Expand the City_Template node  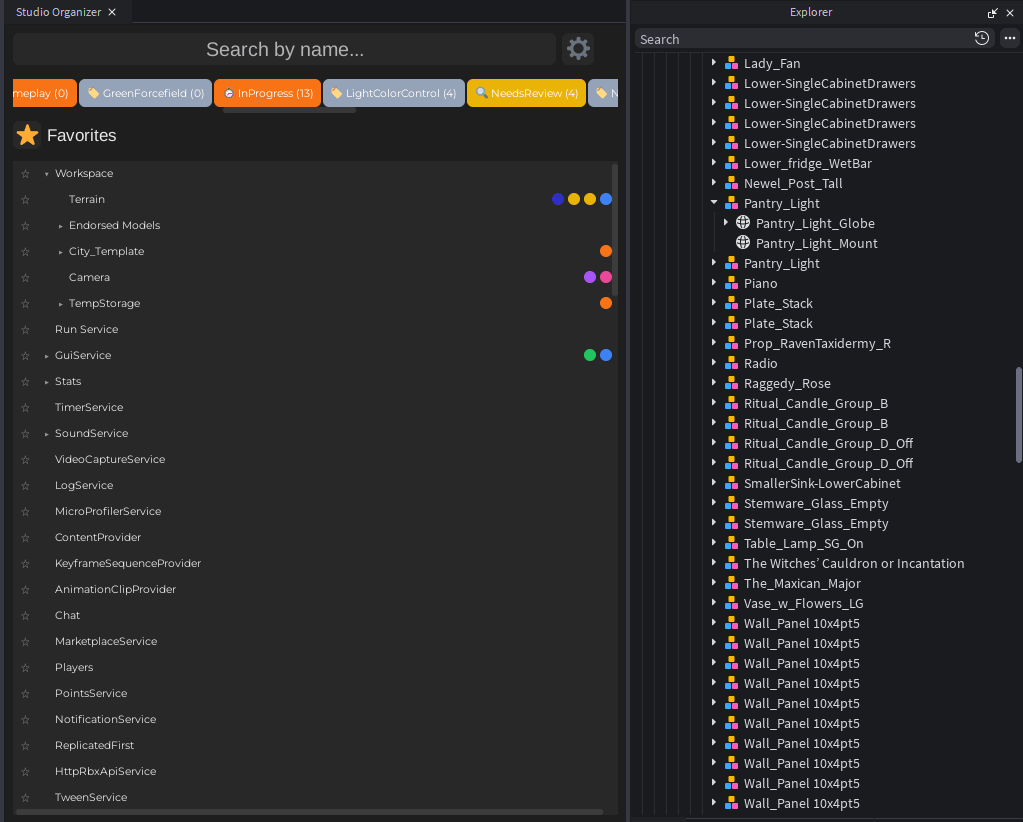(x=61, y=252)
